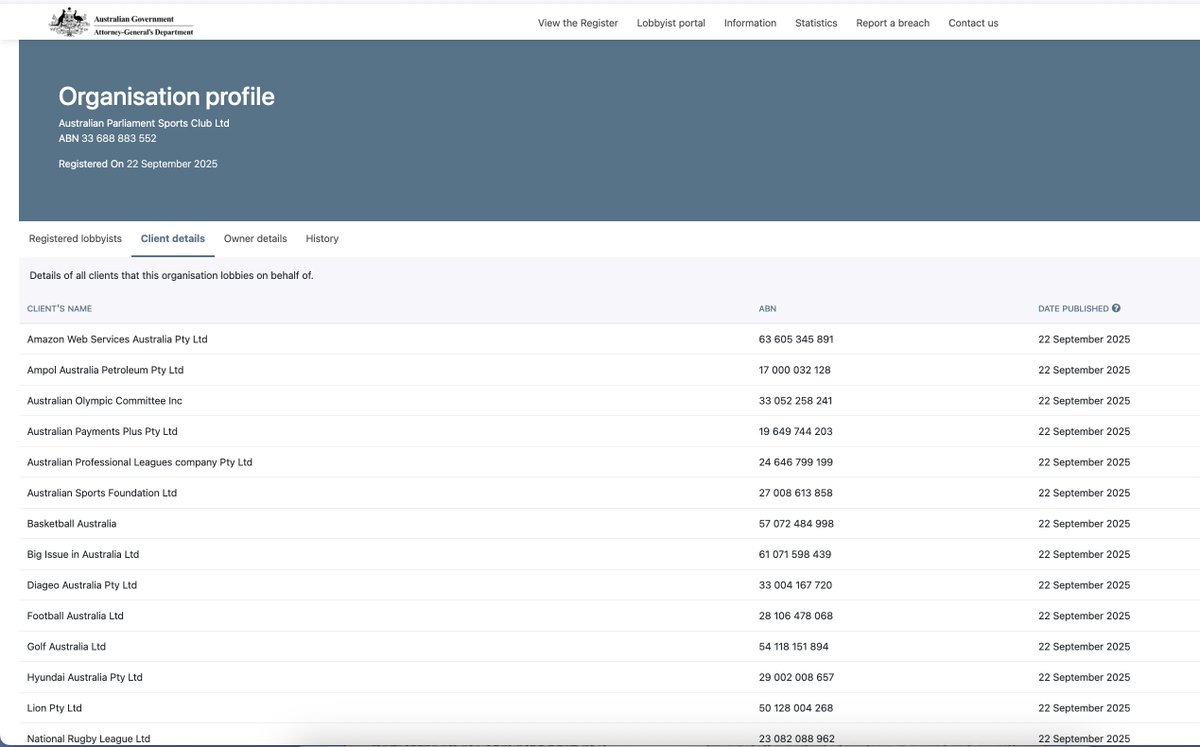Viewport: 1200px width, 747px height.
Task: Click the Amazon Web Services published date
Action: (x=1084, y=339)
